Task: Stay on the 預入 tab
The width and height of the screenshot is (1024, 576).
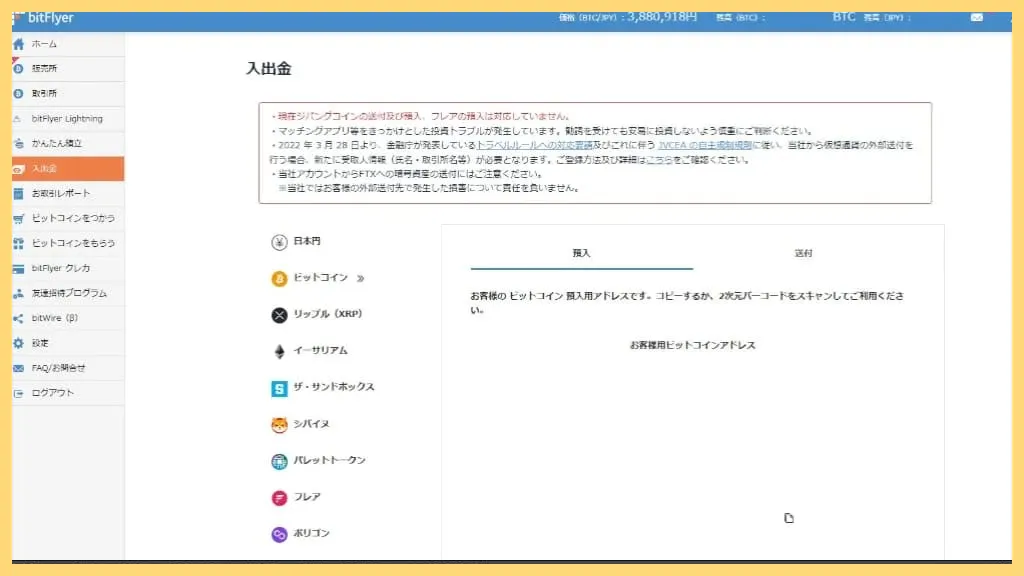Action: [x=582, y=254]
